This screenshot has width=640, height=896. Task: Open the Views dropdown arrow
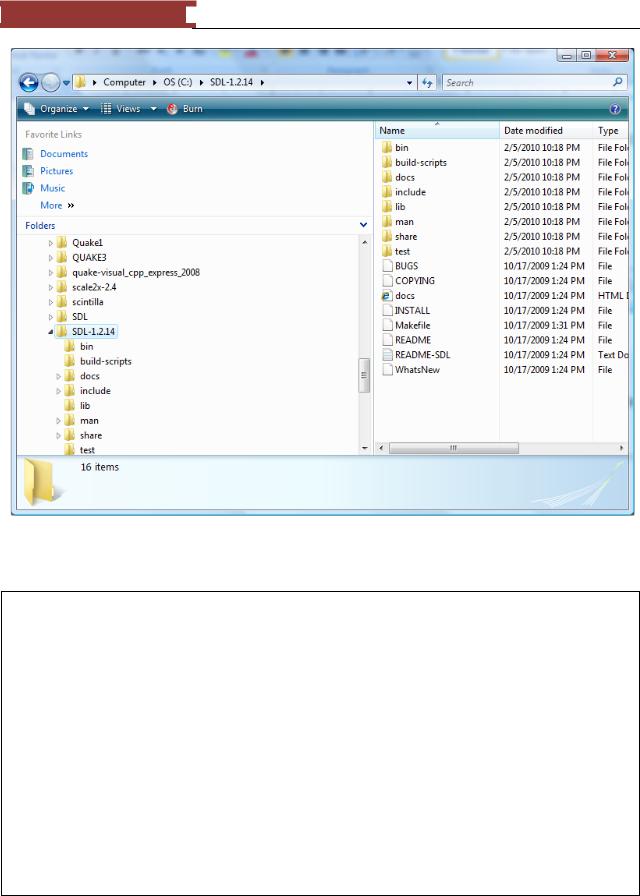coord(153,109)
